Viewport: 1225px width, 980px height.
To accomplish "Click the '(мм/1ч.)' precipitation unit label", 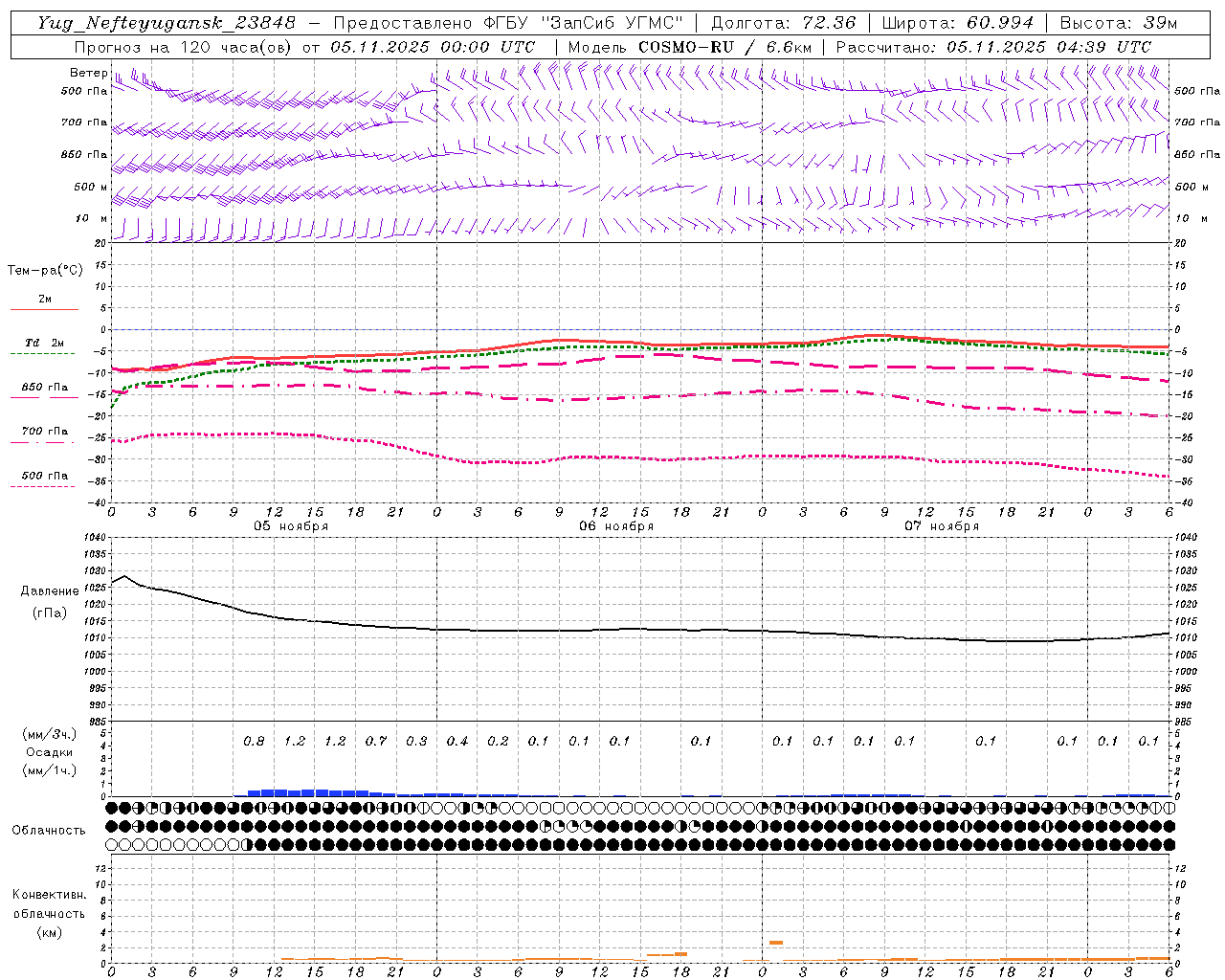I will 50,770.
